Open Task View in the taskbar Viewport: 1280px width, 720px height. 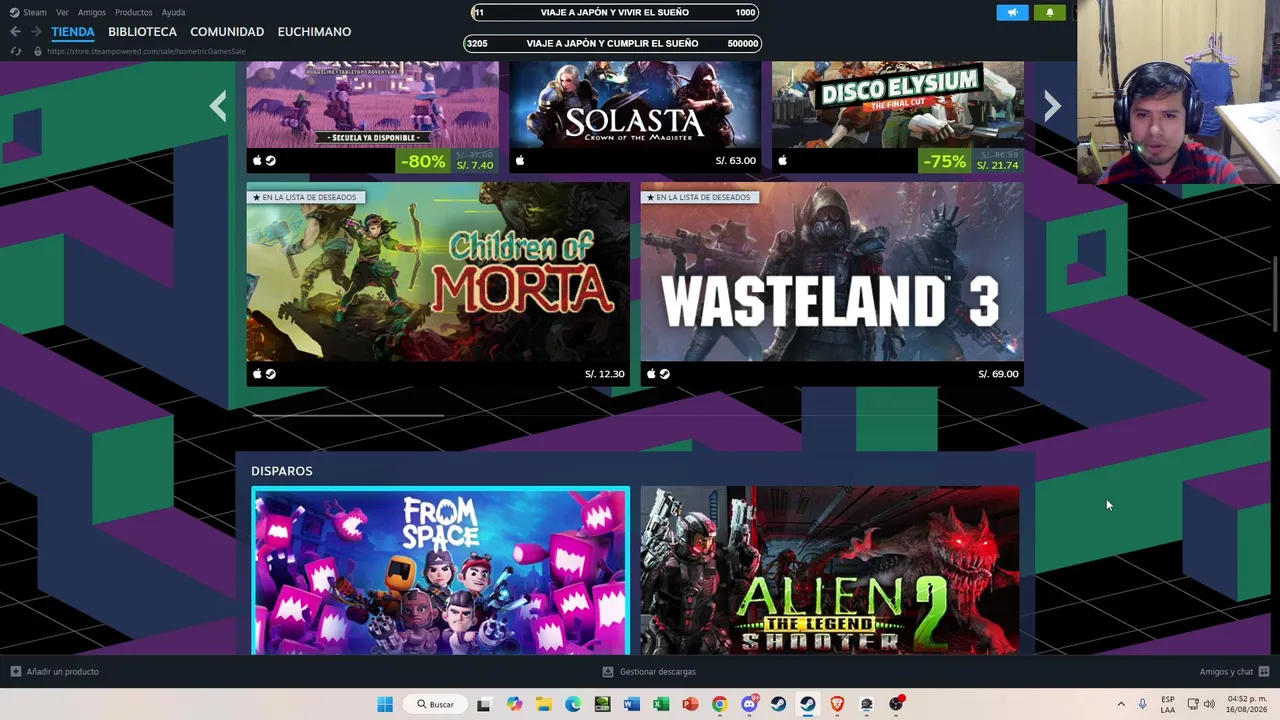coord(484,704)
